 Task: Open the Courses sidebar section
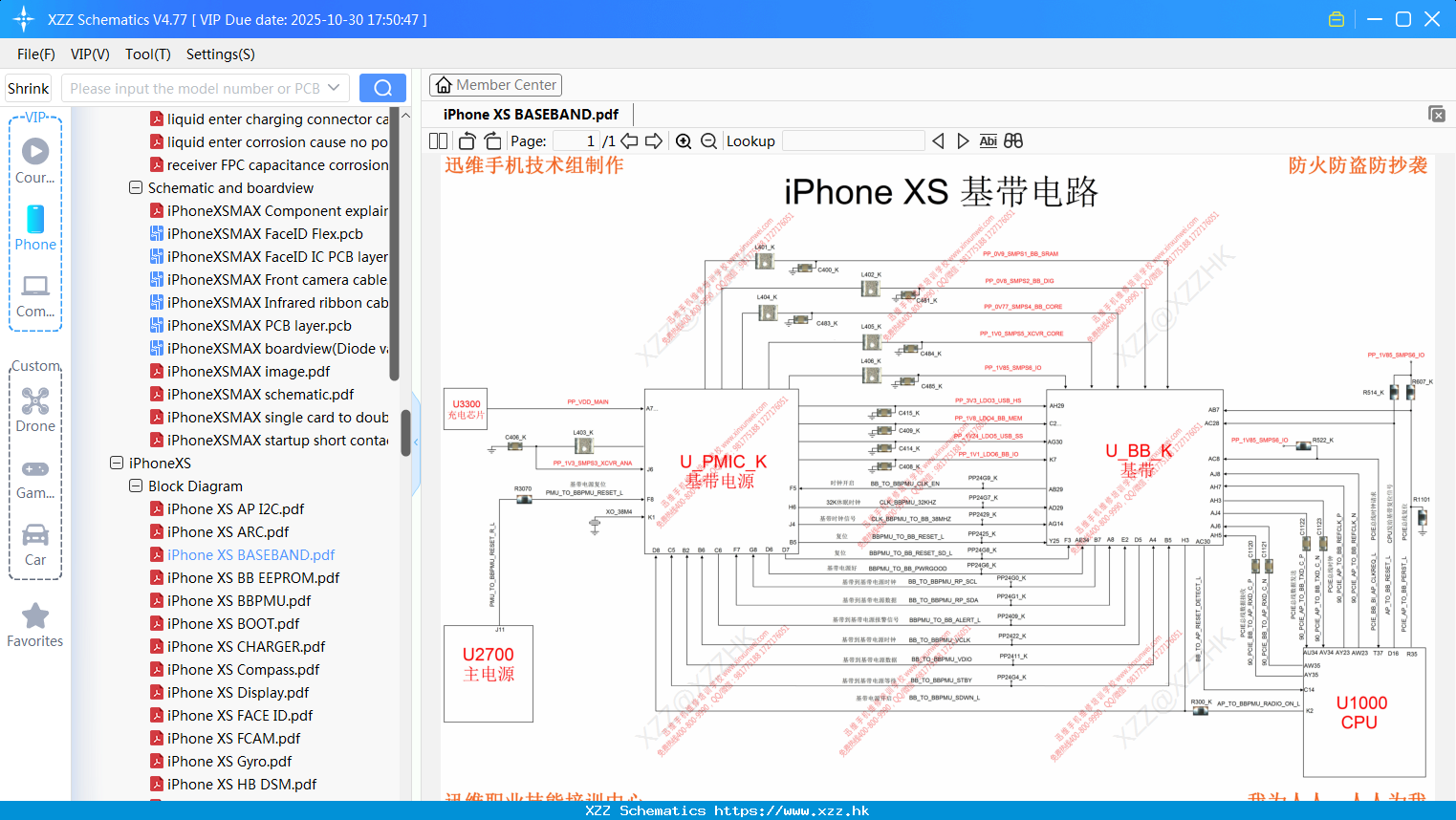point(35,161)
